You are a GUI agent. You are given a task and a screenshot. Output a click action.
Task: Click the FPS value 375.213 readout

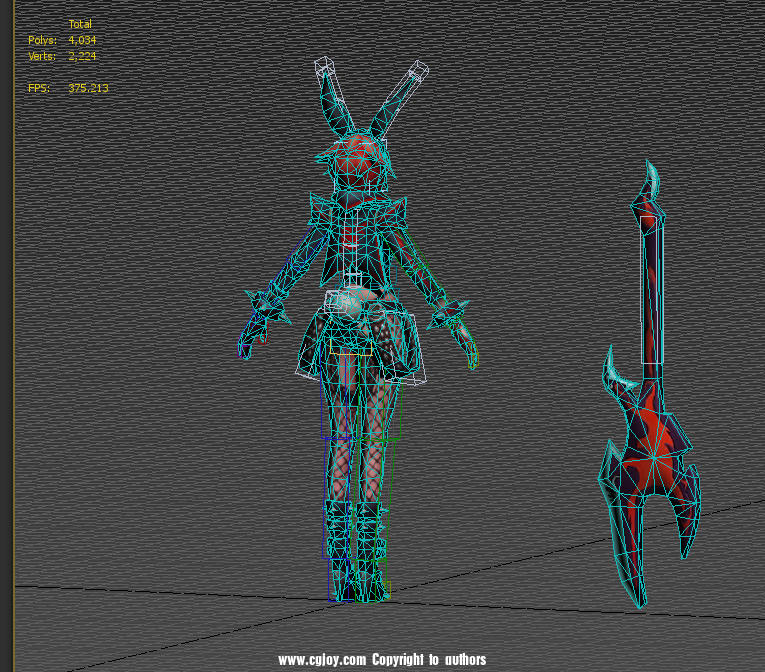(x=88, y=89)
